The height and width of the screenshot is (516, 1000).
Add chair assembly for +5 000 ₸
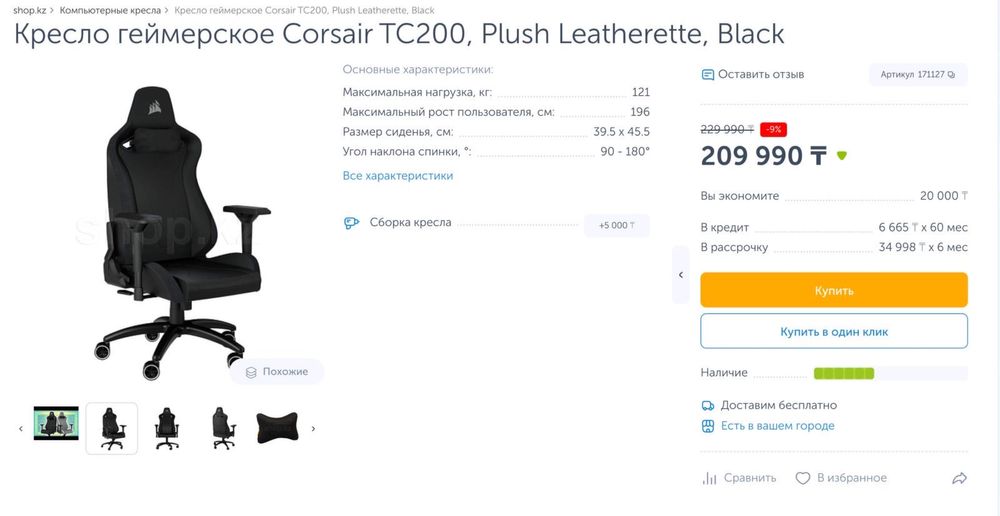click(616, 225)
